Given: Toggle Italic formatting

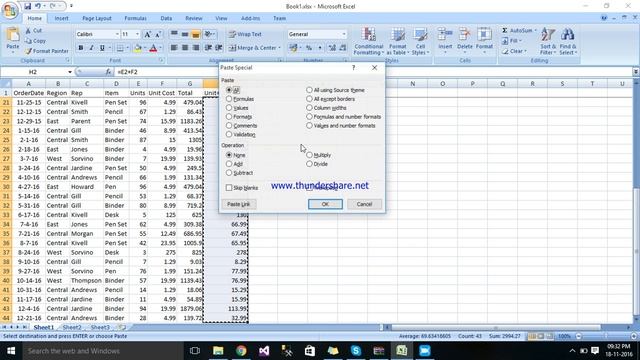Looking at the screenshot, I should tap(91, 48).
